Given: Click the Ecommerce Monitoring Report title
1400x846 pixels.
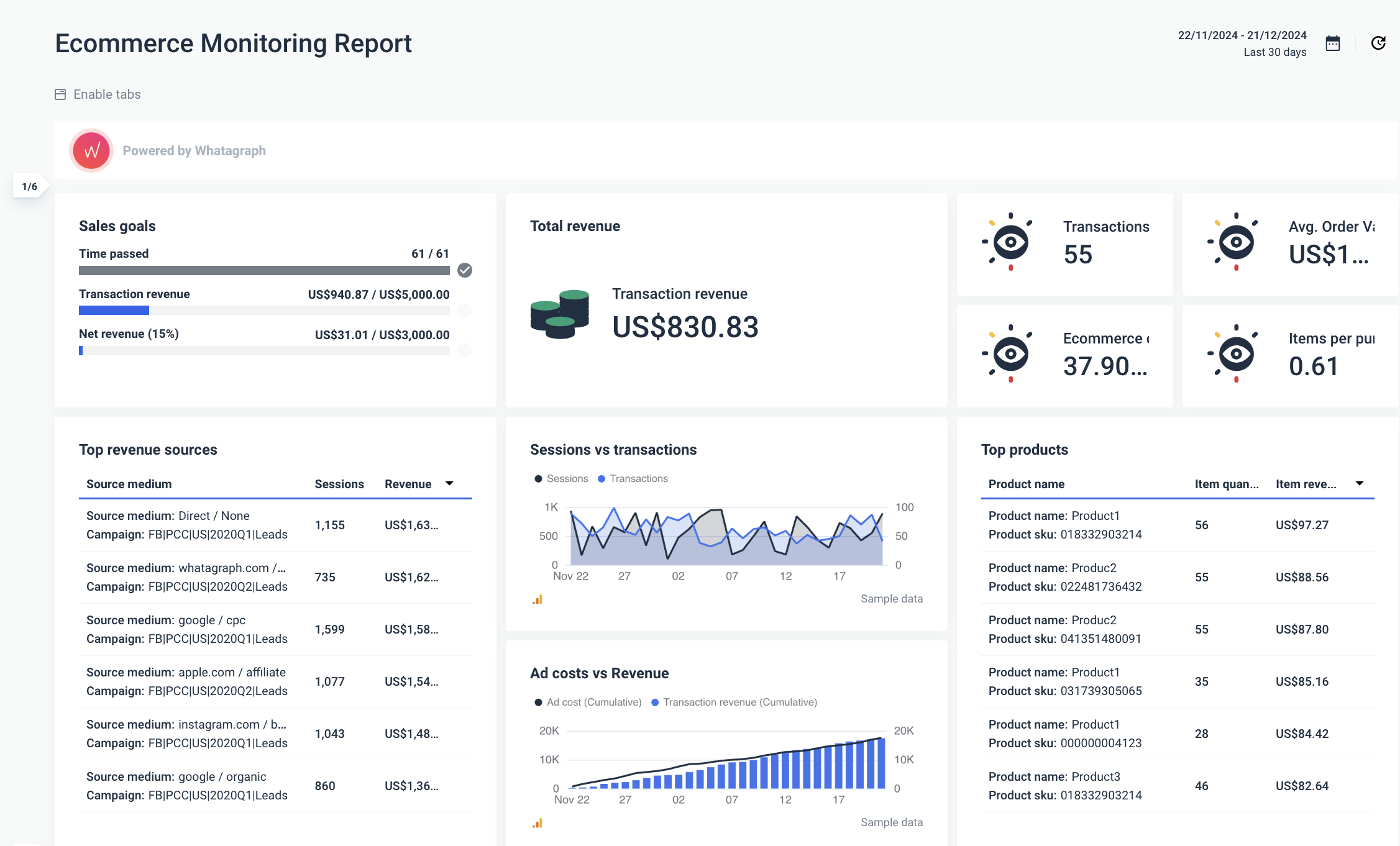Looking at the screenshot, I should coord(233,43).
